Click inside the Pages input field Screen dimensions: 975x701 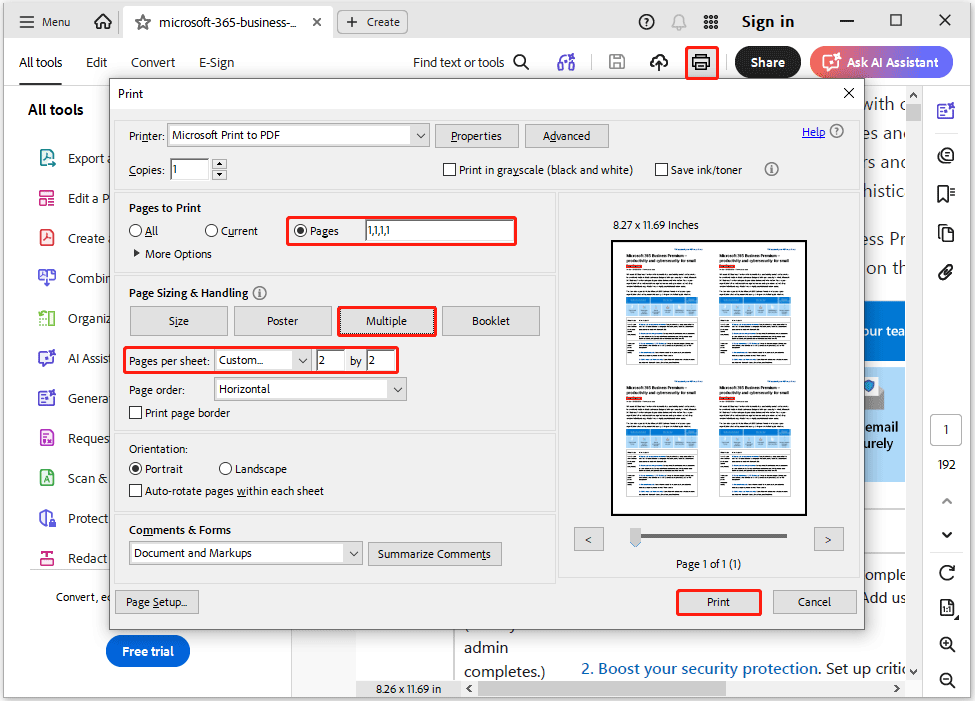440,230
